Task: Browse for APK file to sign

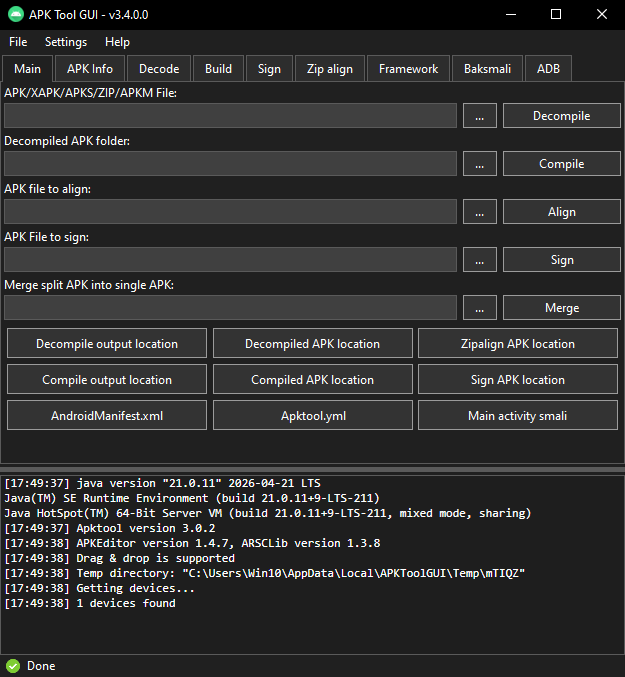Action: (480, 259)
